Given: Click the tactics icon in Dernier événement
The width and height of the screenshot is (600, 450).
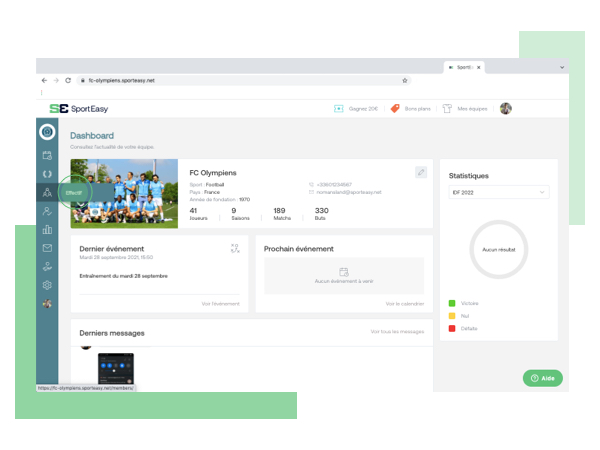Looking at the screenshot, I should click(235, 248).
